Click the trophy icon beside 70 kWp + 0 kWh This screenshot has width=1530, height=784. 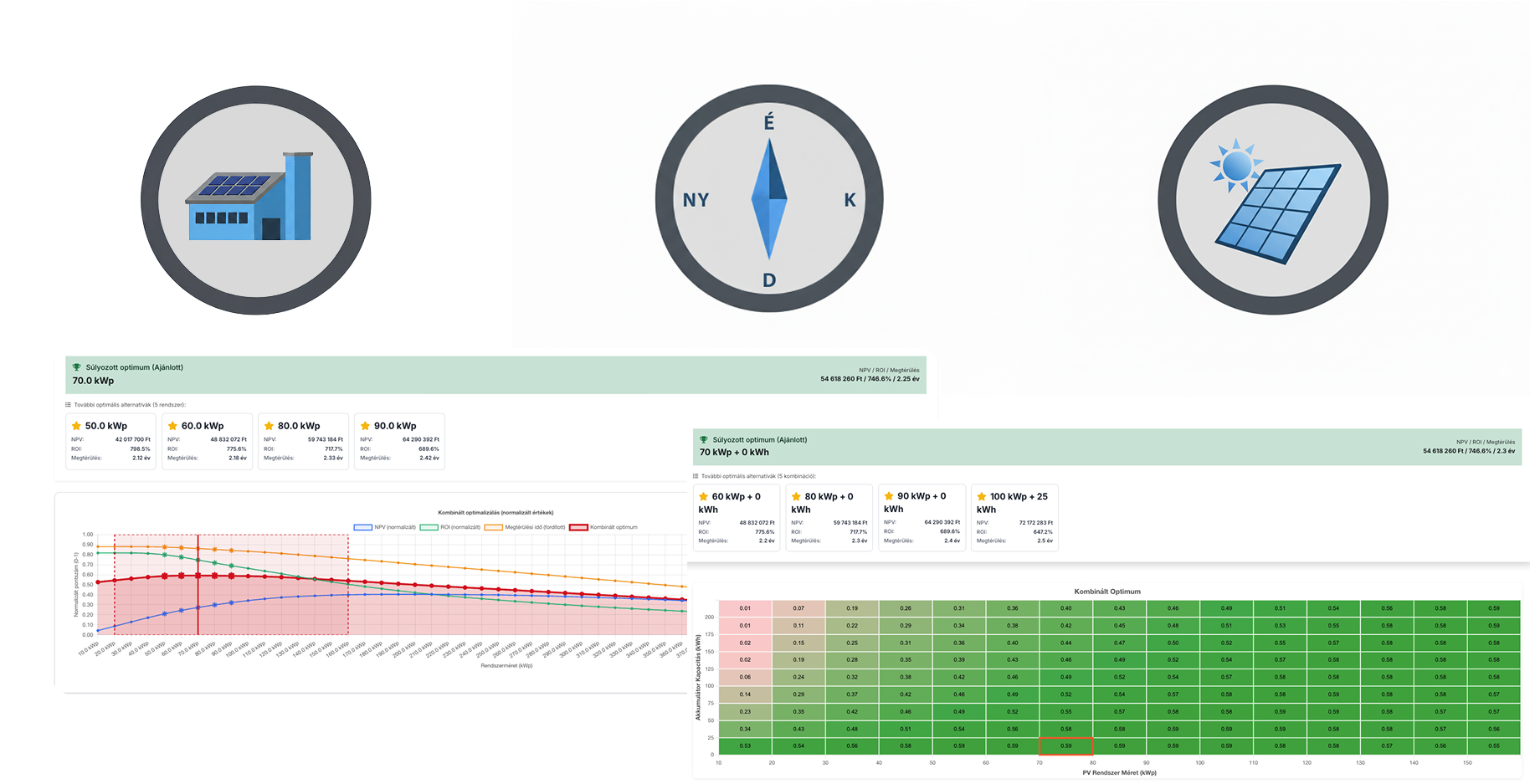coord(703,440)
